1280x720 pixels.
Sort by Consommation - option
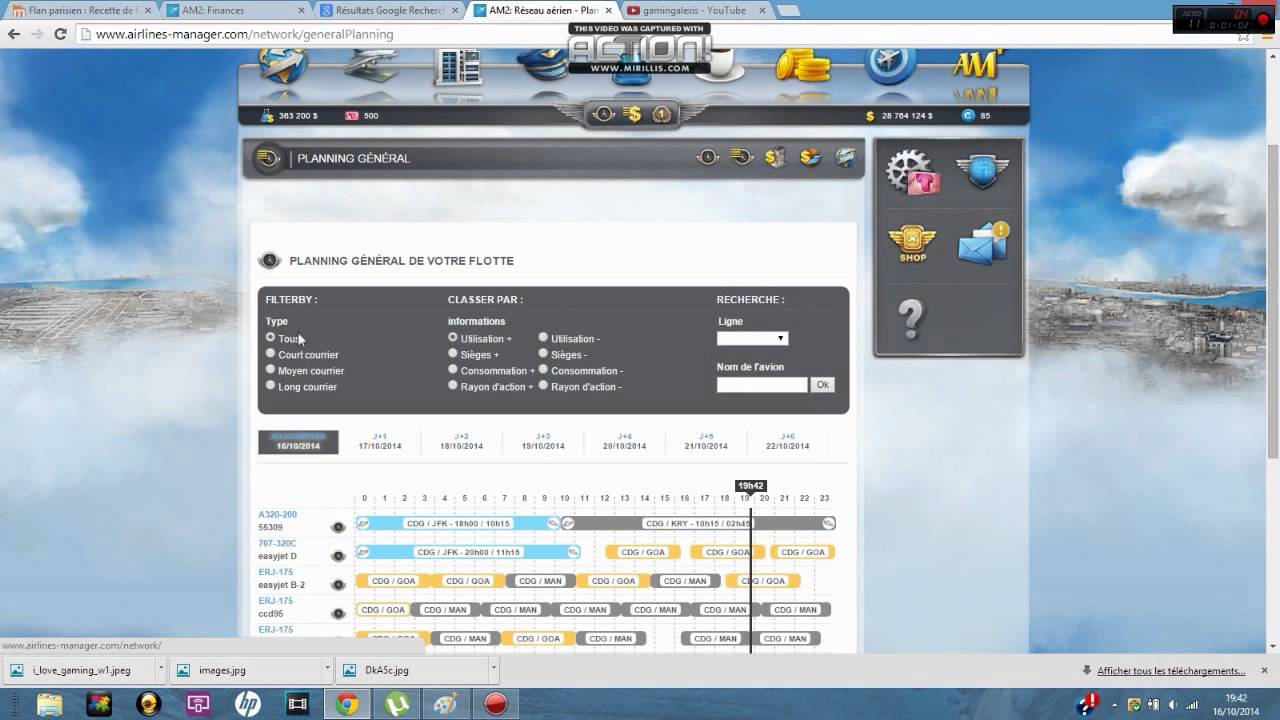pyautogui.click(x=543, y=370)
